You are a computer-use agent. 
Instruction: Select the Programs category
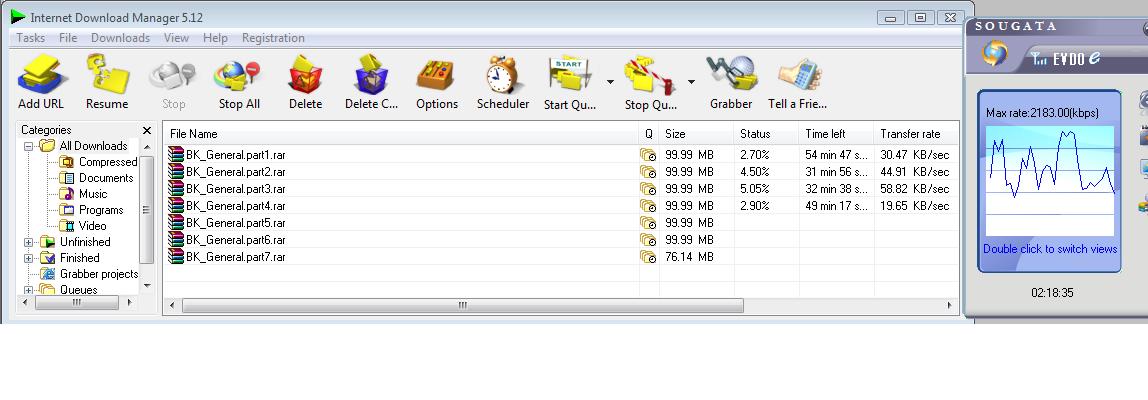101,210
